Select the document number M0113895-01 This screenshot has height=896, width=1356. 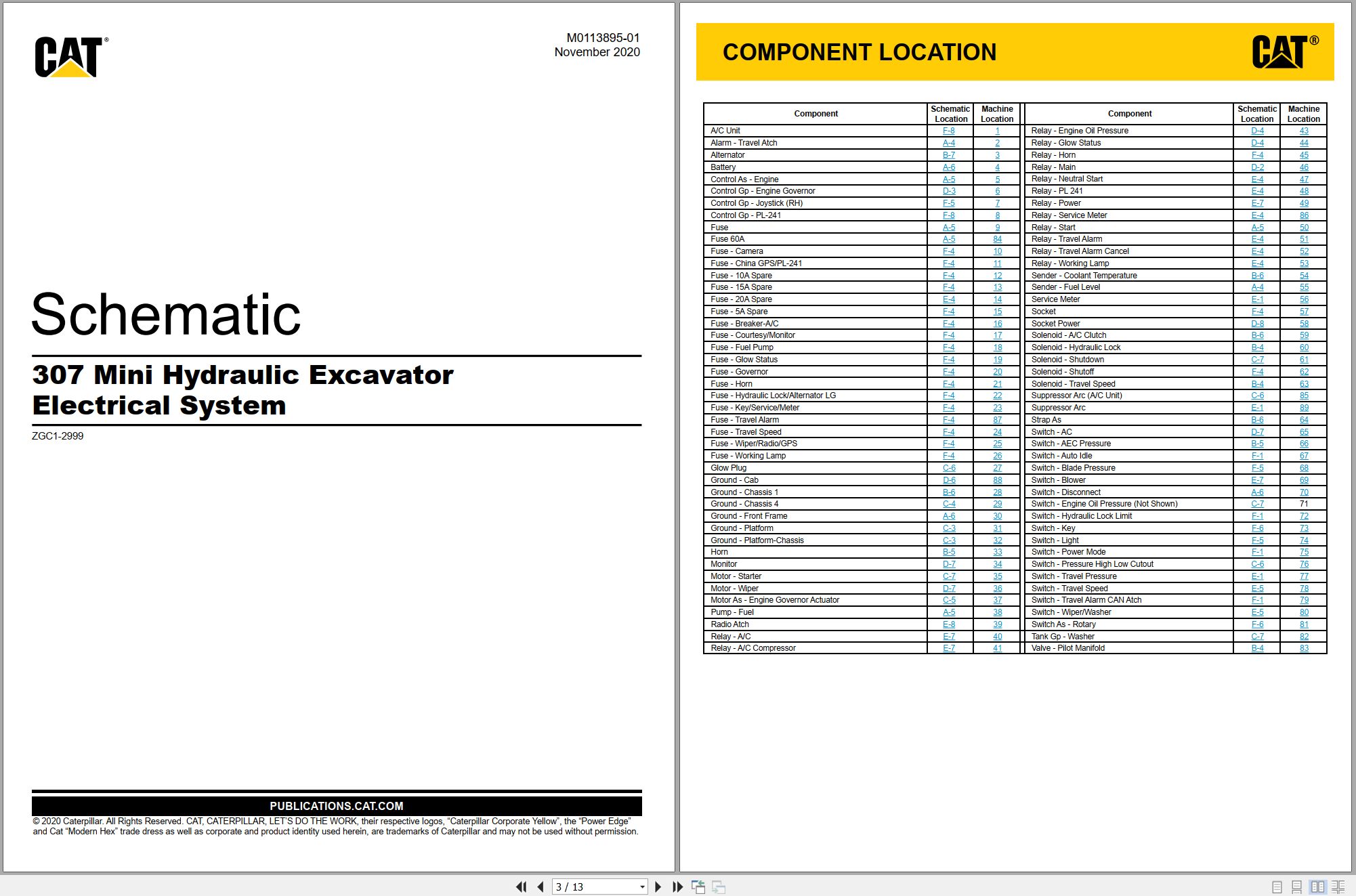pyautogui.click(x=603, y=38)
